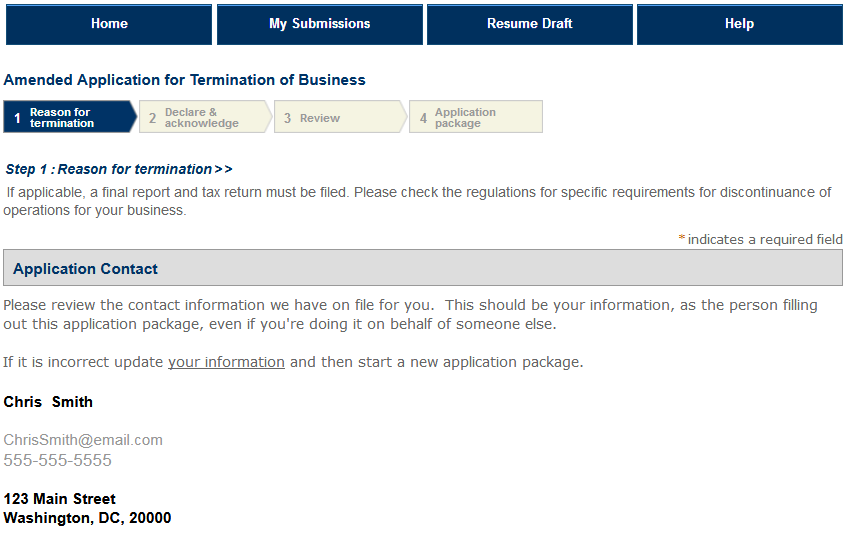
Task: Click the Resume Draft navigation button
Action: coord(529,25)
